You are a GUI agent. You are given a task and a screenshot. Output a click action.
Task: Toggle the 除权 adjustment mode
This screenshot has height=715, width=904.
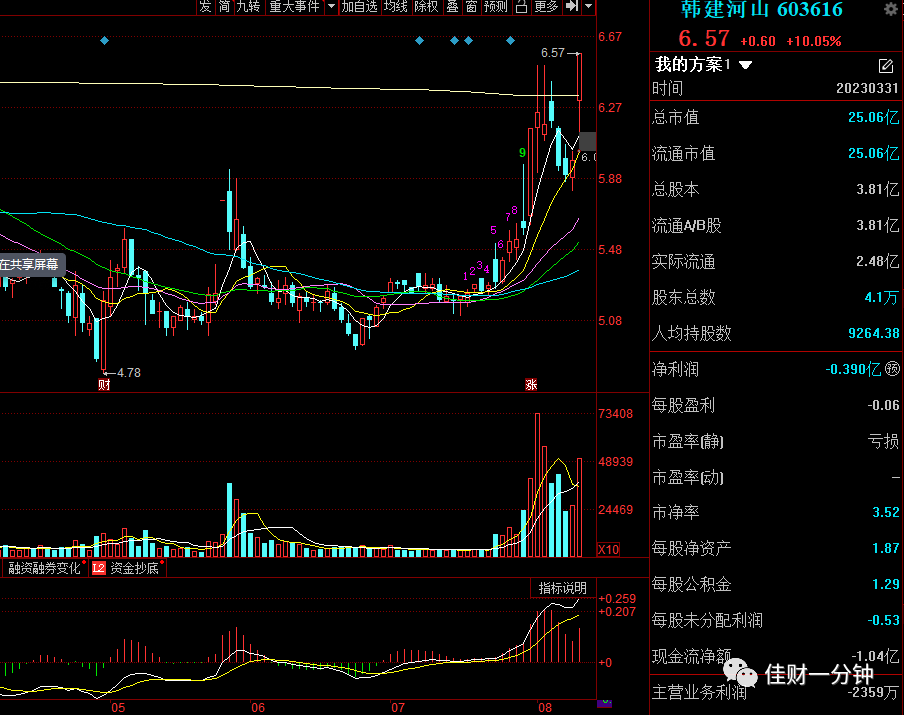click(427, 6)
